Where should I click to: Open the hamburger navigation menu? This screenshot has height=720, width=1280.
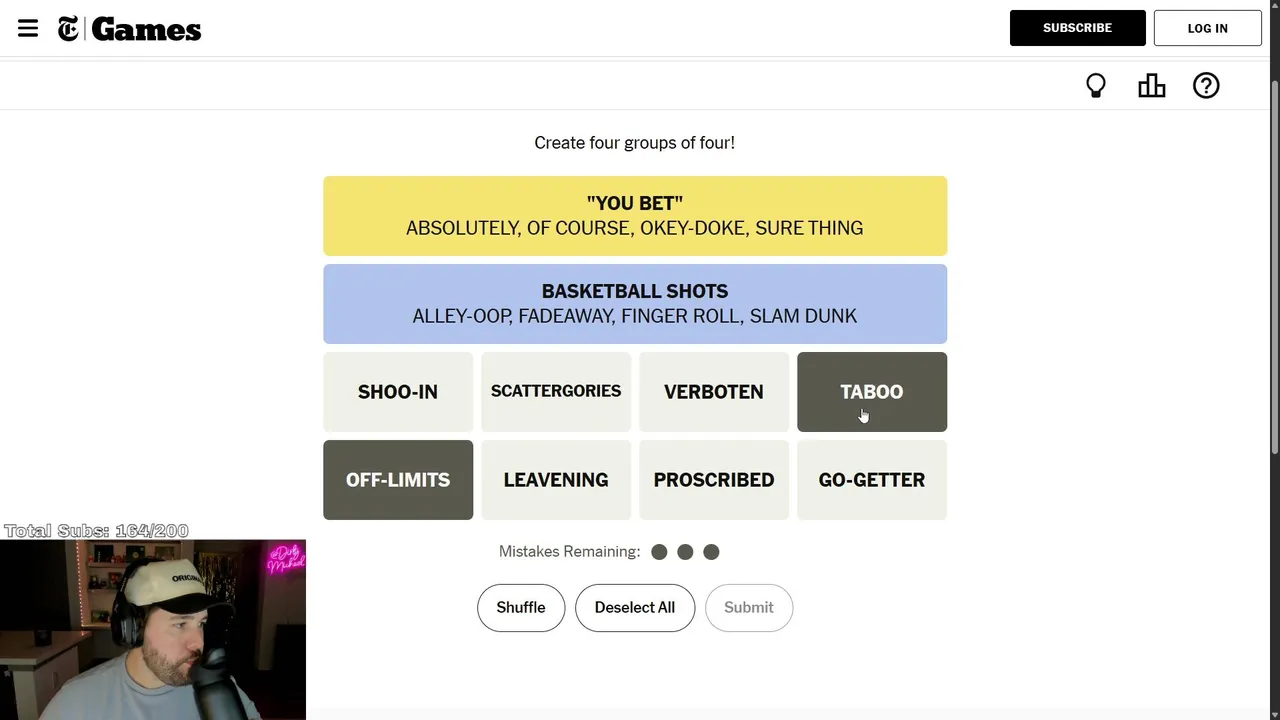coord(28,28)
